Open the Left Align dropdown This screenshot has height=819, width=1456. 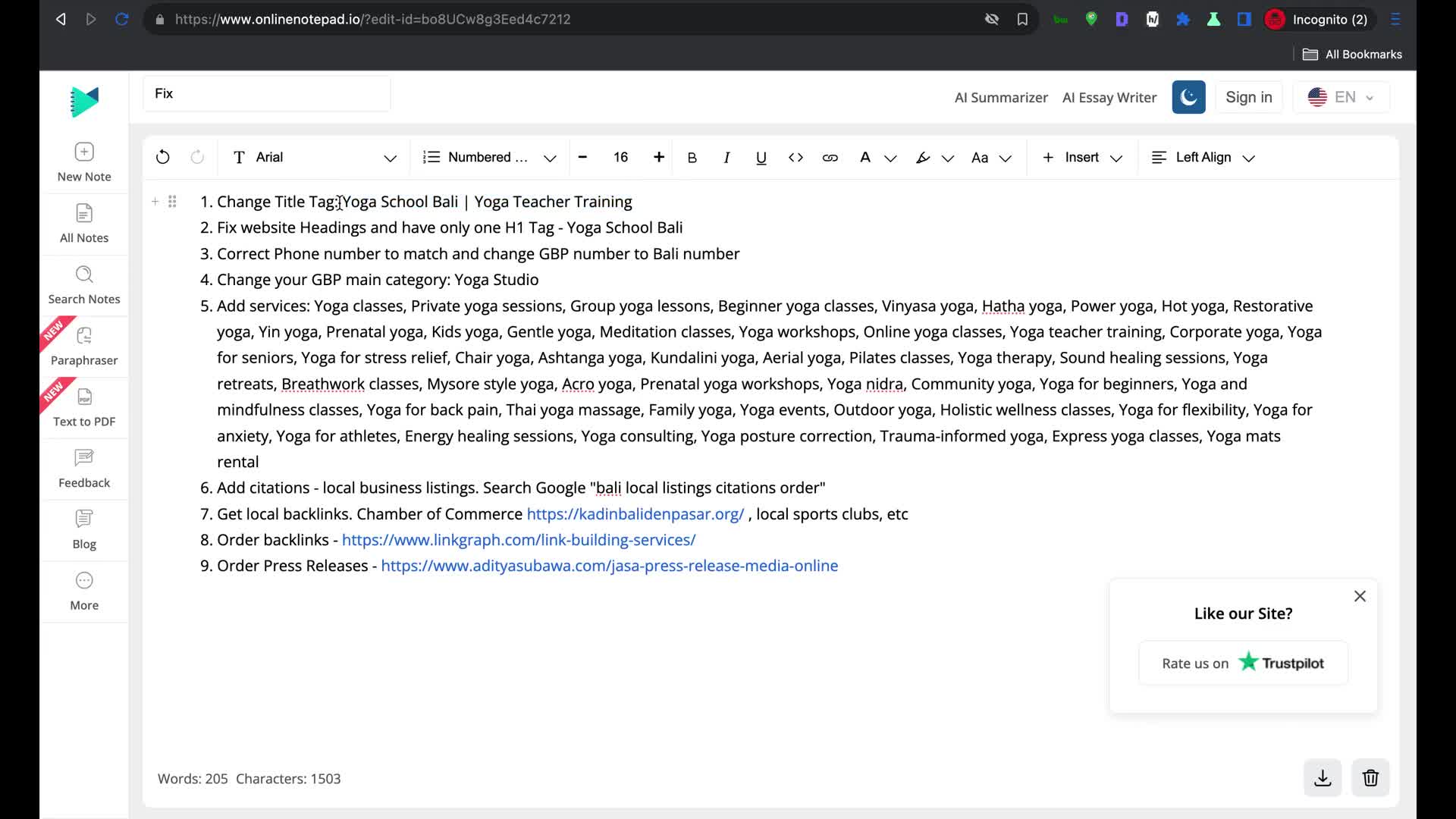pyautogui.click(x=1203, y=157)
